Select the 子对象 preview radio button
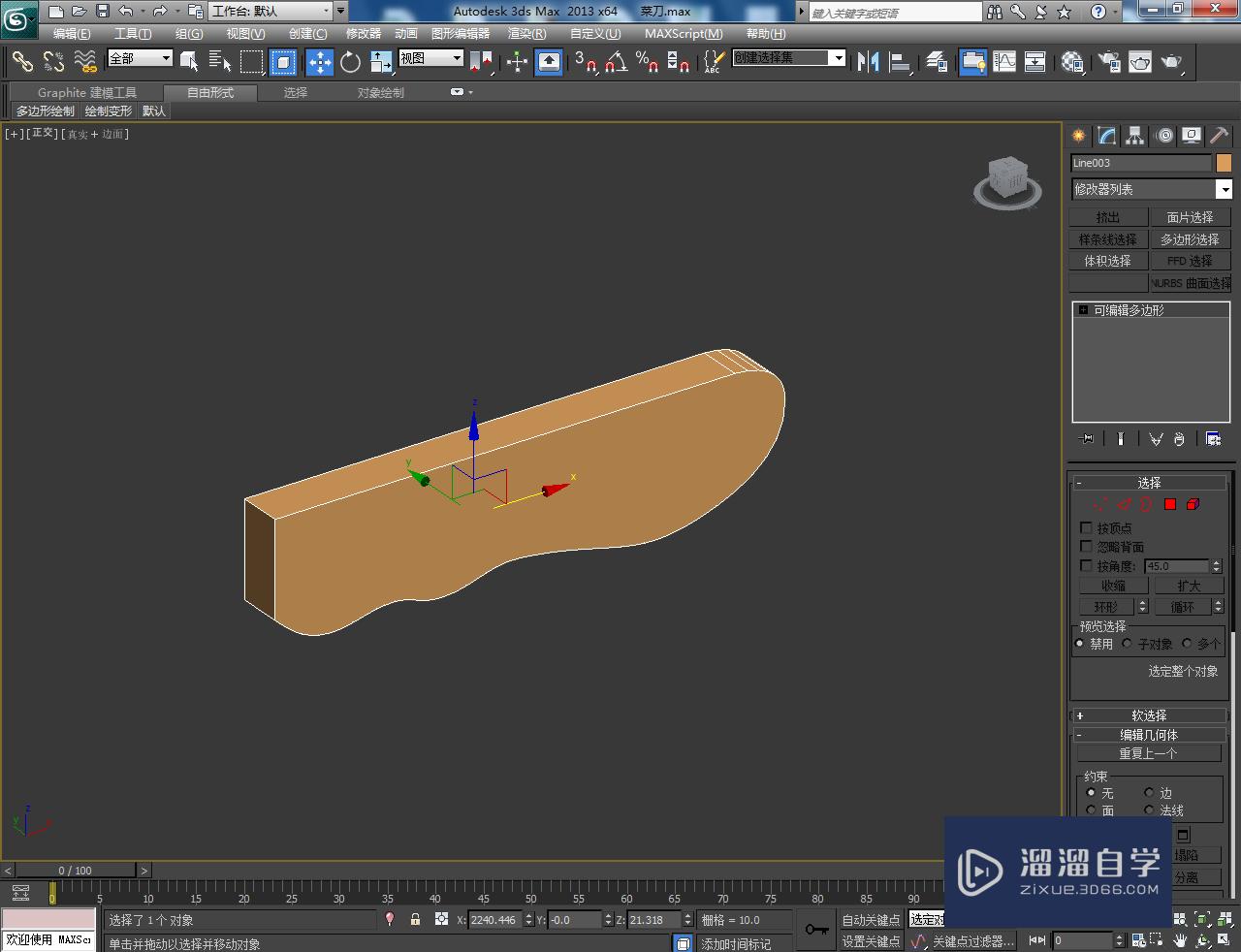 1128,644
